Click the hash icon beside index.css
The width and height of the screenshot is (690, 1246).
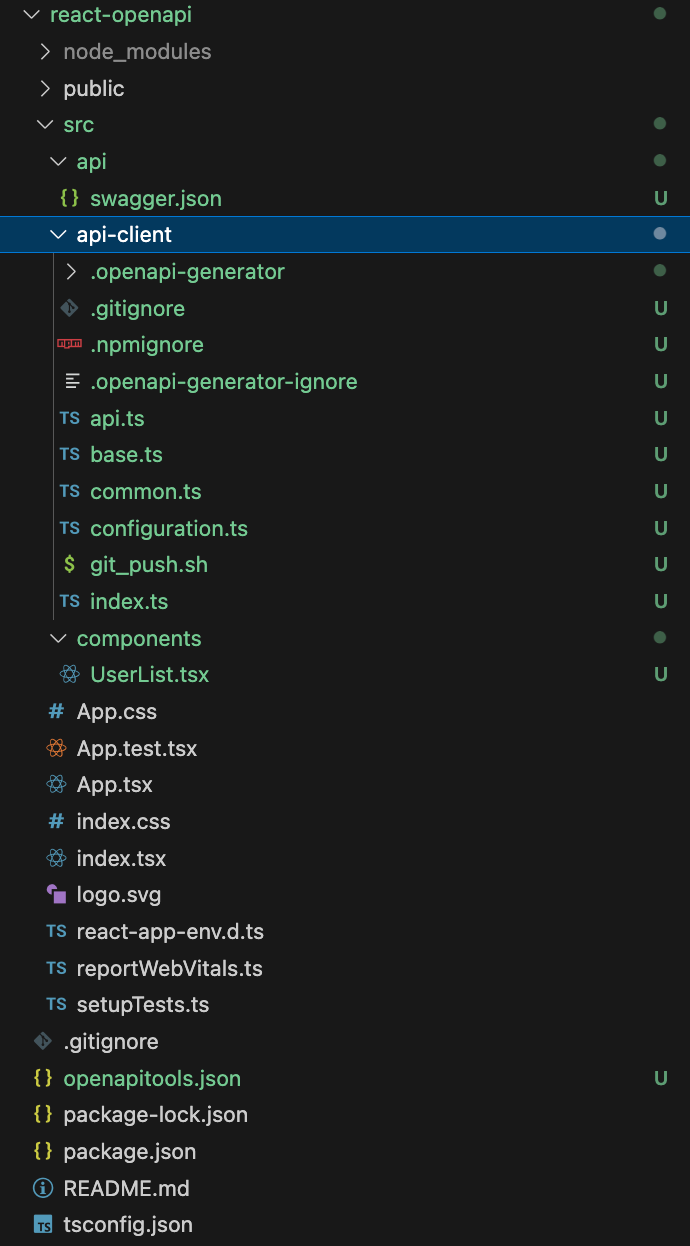point(56,821)
